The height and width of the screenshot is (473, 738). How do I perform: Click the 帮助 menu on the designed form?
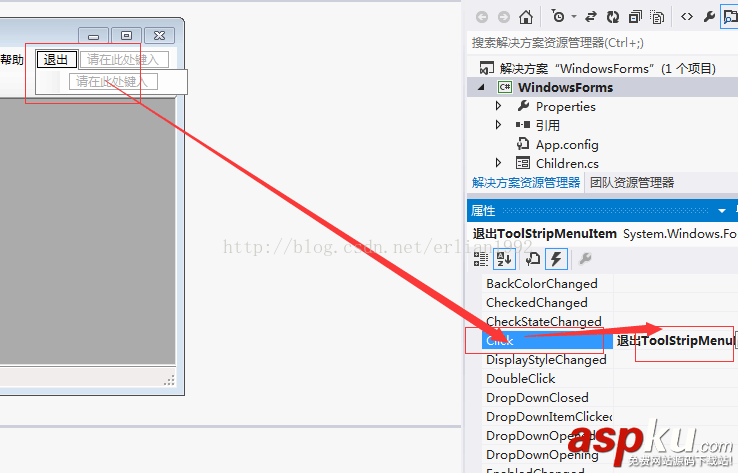coord(12,60)
